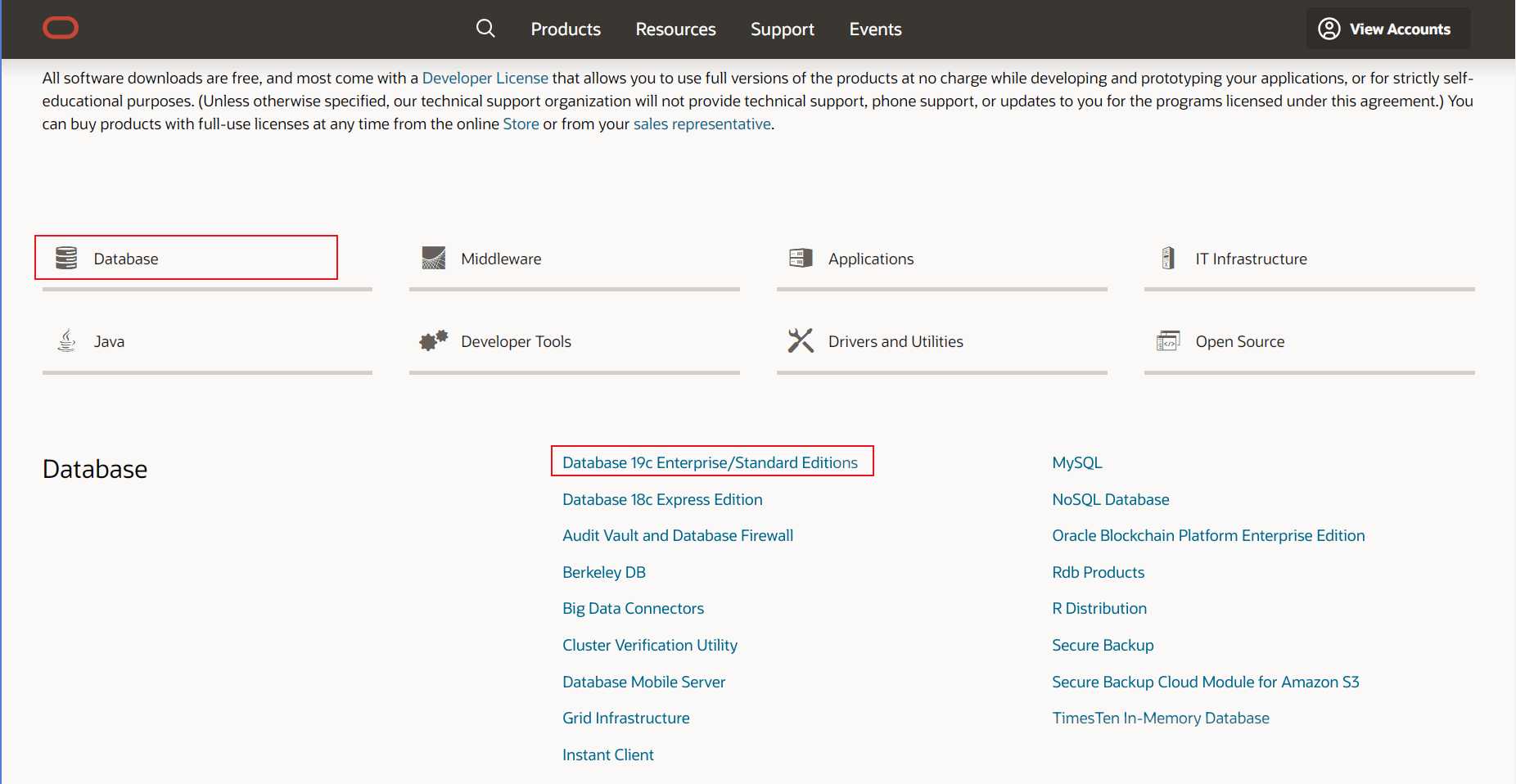The width and height of the screenshot is (1516, 784).
Task: Click the Database section heading text
Action: click(95, 469)
